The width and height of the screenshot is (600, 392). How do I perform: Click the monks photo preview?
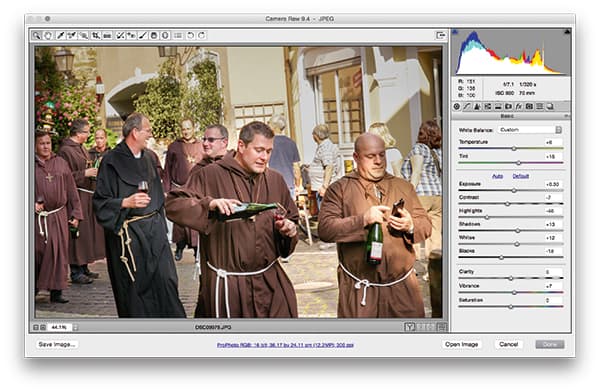pos(238,182)
